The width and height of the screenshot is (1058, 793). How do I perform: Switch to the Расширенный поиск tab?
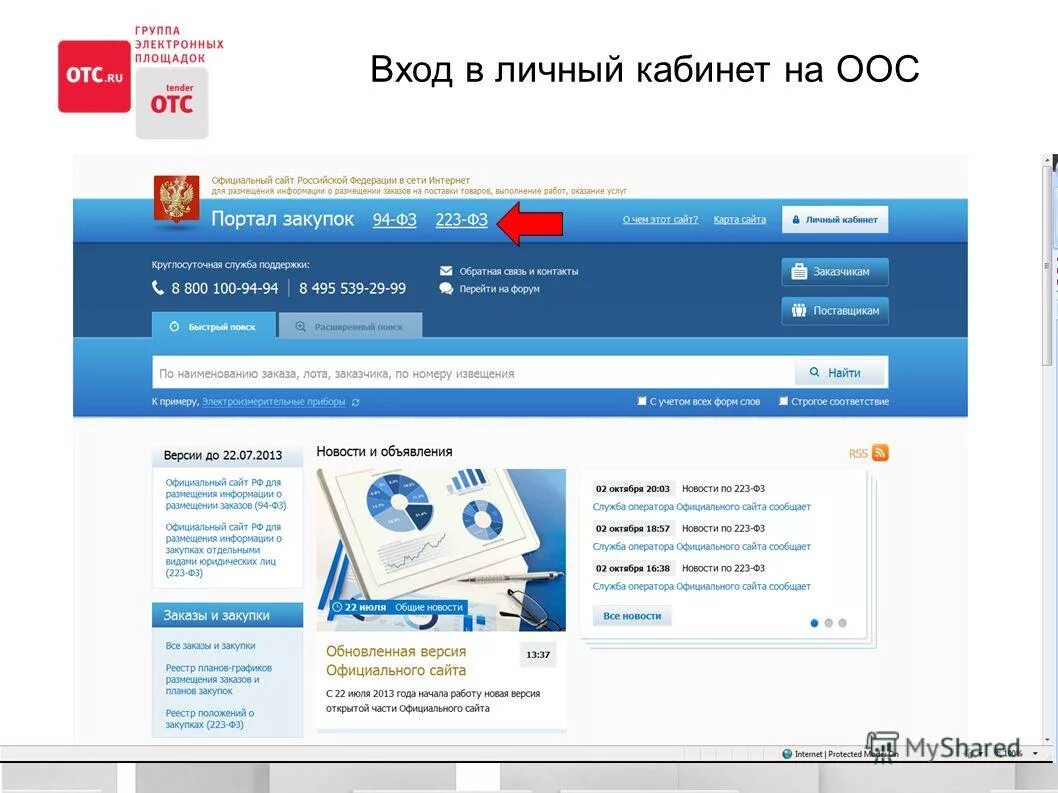(349, 324)
